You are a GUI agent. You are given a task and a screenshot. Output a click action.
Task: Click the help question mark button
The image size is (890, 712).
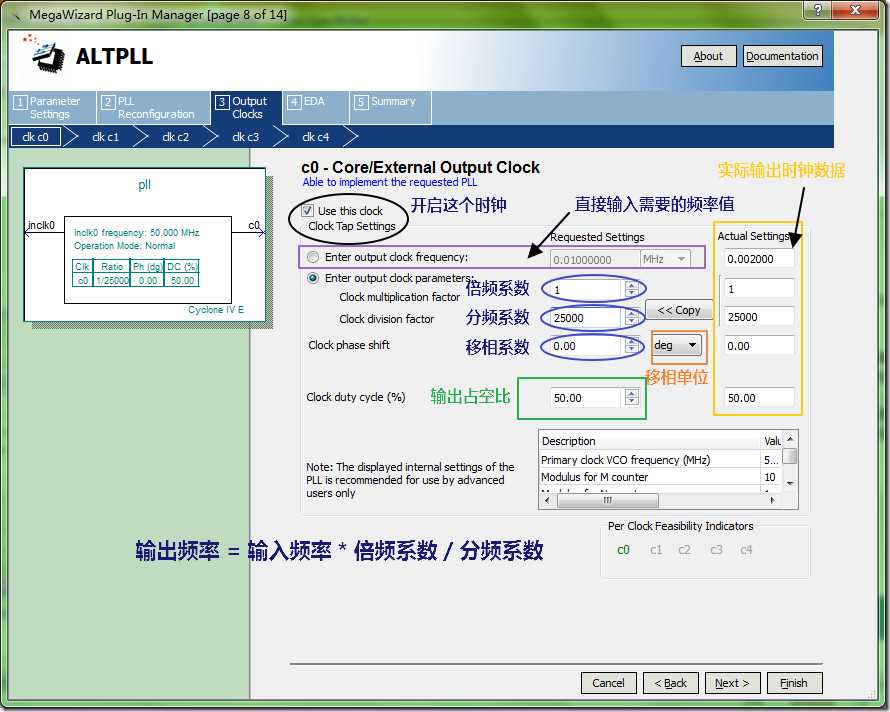[817, 10]
